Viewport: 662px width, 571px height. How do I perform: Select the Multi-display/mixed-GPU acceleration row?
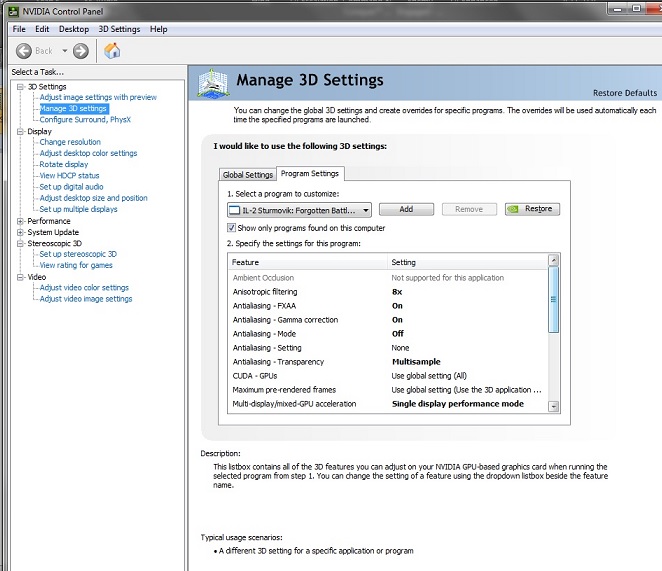388,404
